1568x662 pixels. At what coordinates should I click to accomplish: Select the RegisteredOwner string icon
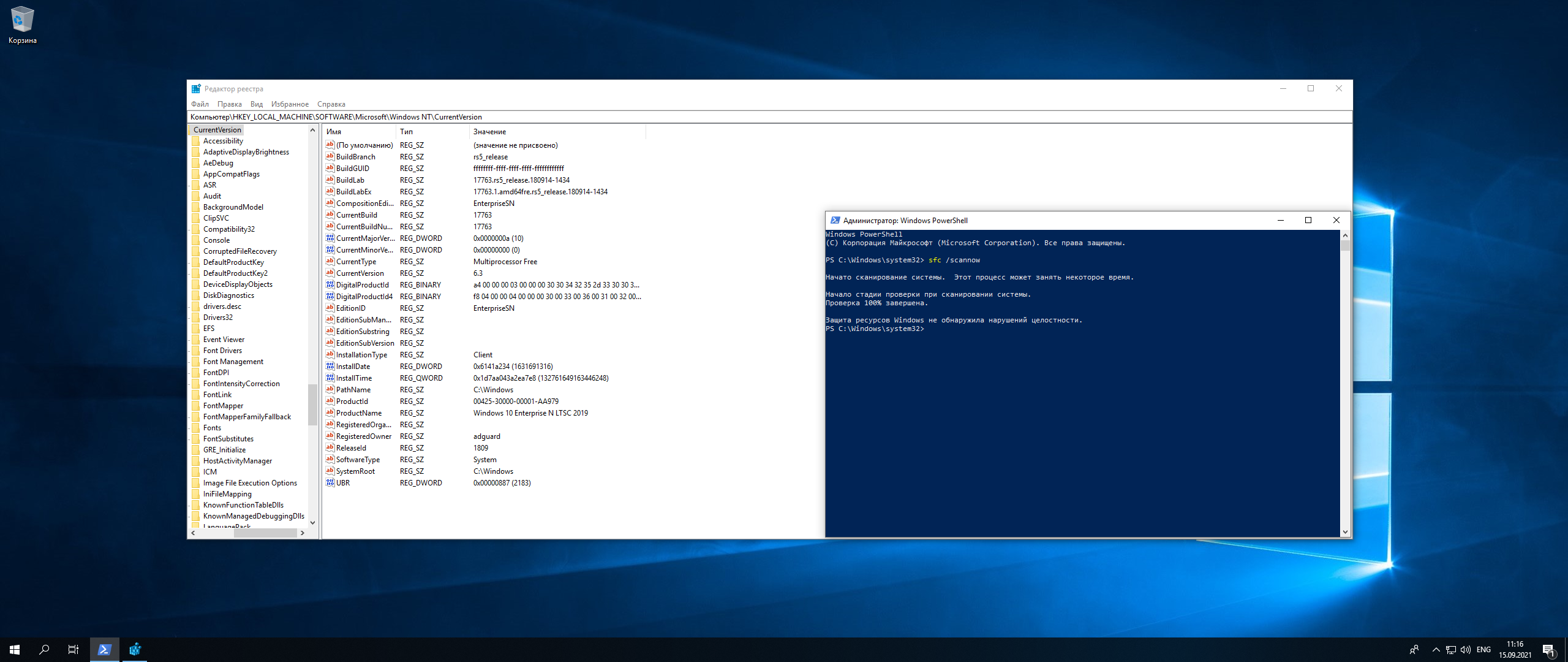tap(330, 436)
